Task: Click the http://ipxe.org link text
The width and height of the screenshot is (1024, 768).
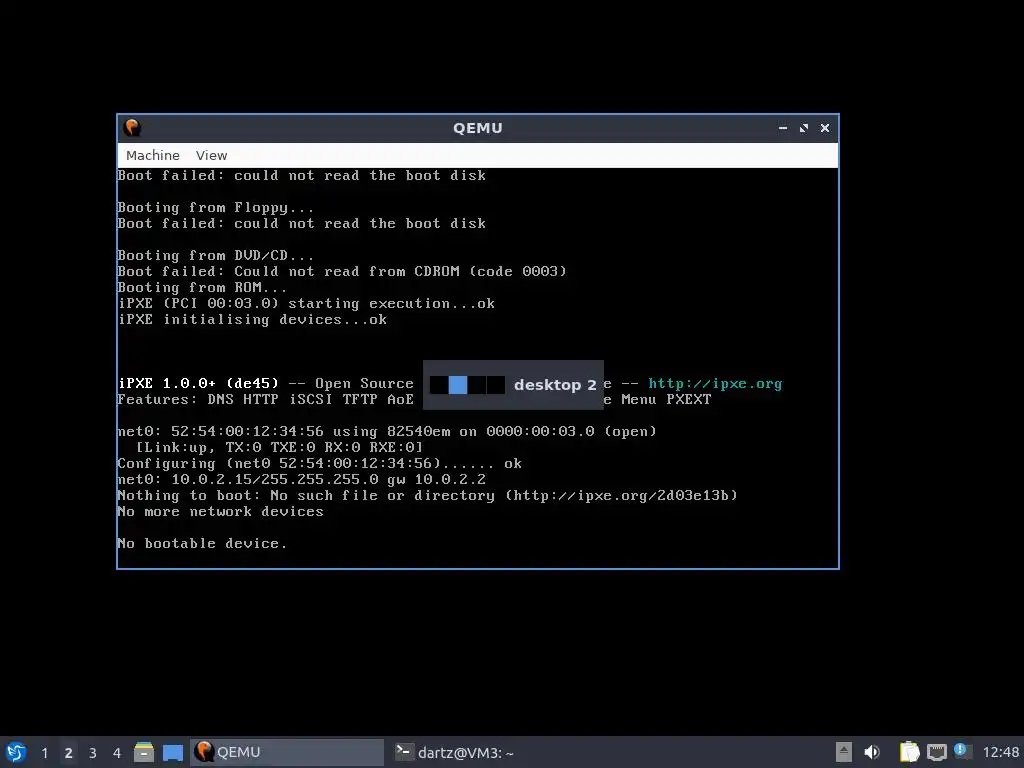Action: 715,383
